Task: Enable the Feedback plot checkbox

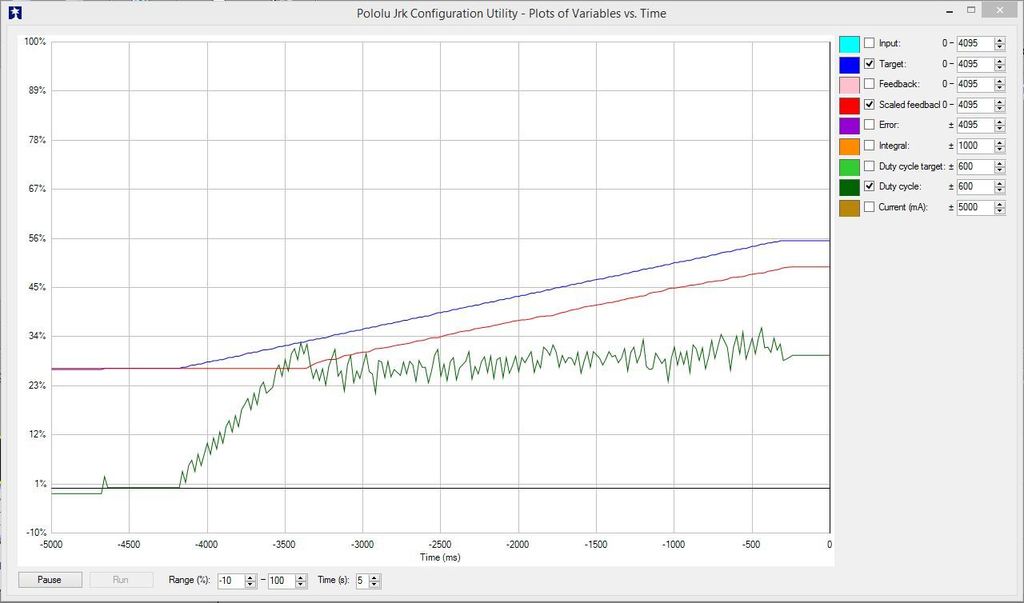Action: [869, 84]
